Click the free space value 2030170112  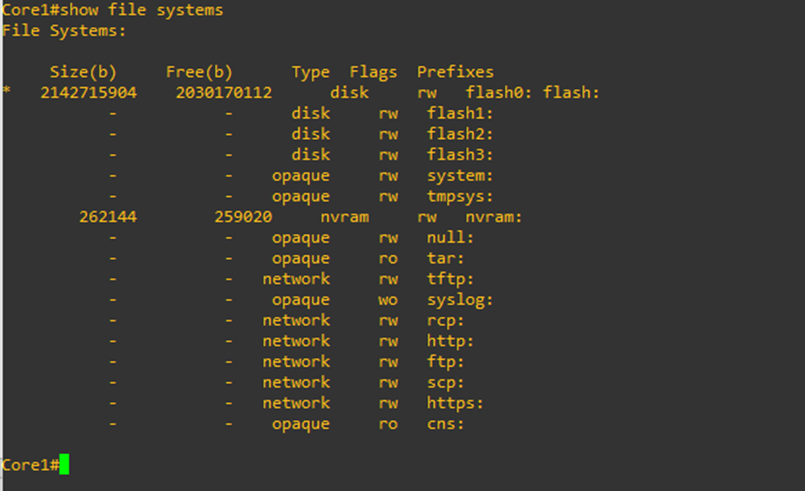coord(223,93)
